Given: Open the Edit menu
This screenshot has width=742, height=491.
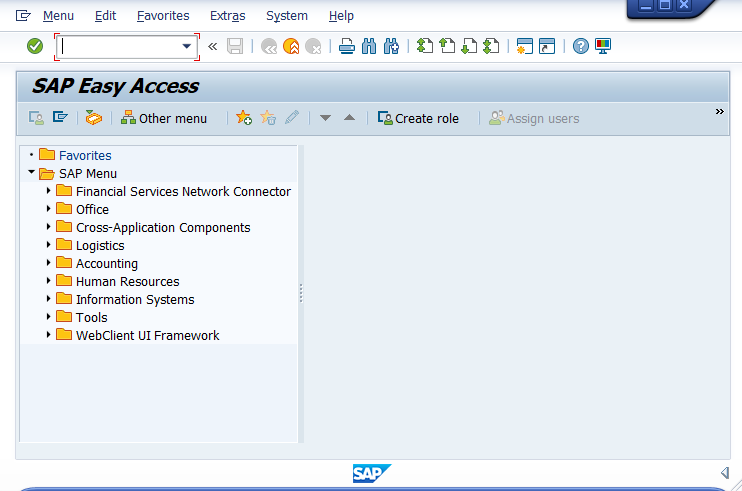Looking at the screenshot, I should coord(105,16).
